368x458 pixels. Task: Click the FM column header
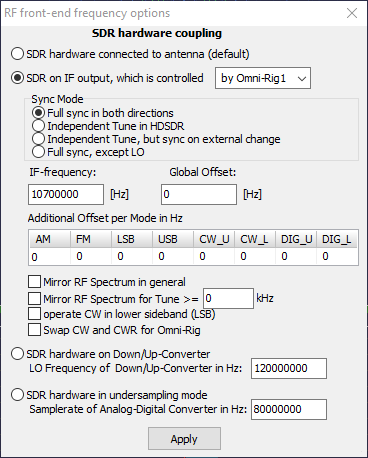(x=91, y=239)
